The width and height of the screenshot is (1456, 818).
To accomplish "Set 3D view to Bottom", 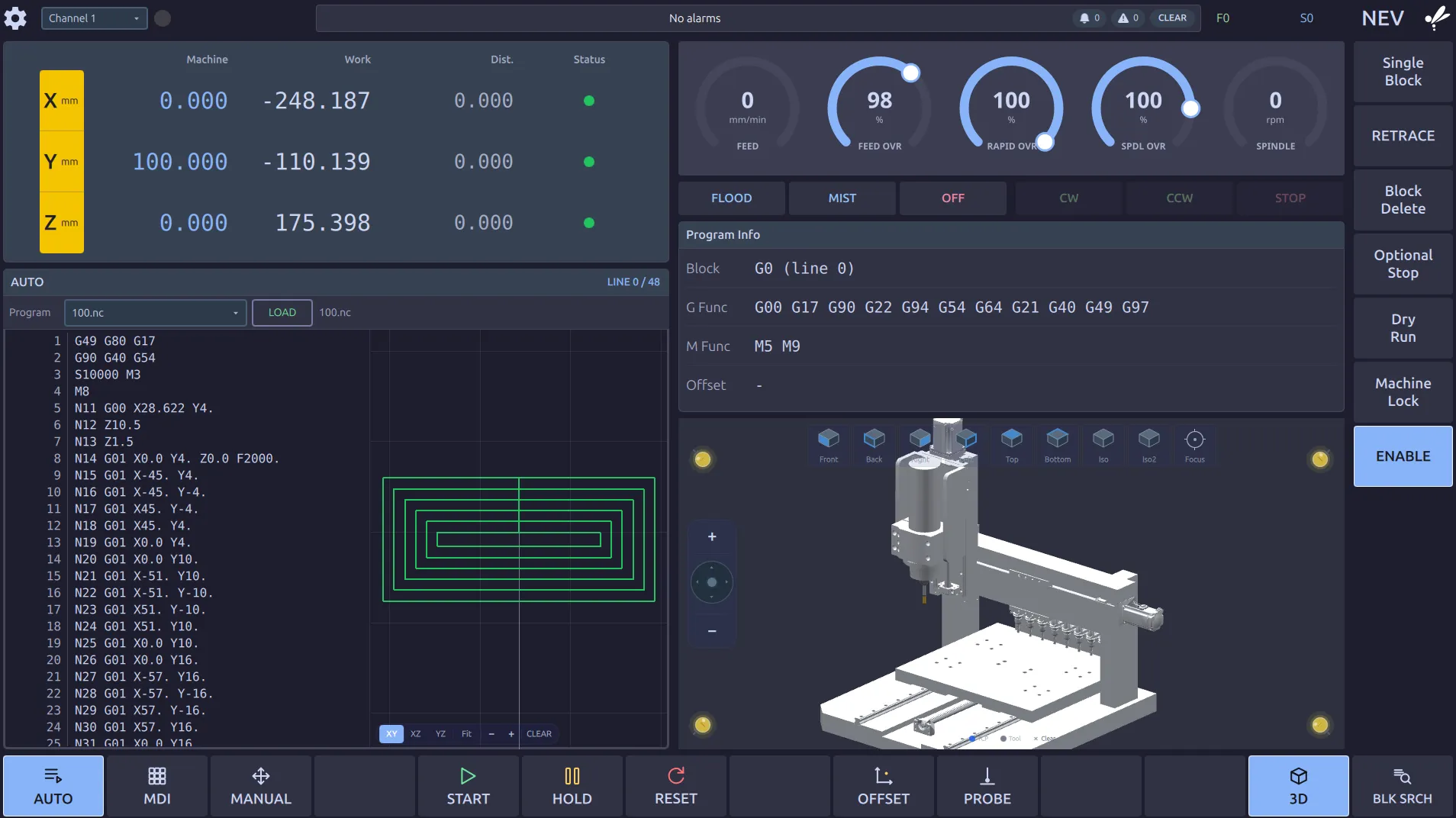I will pos(1058,445).
